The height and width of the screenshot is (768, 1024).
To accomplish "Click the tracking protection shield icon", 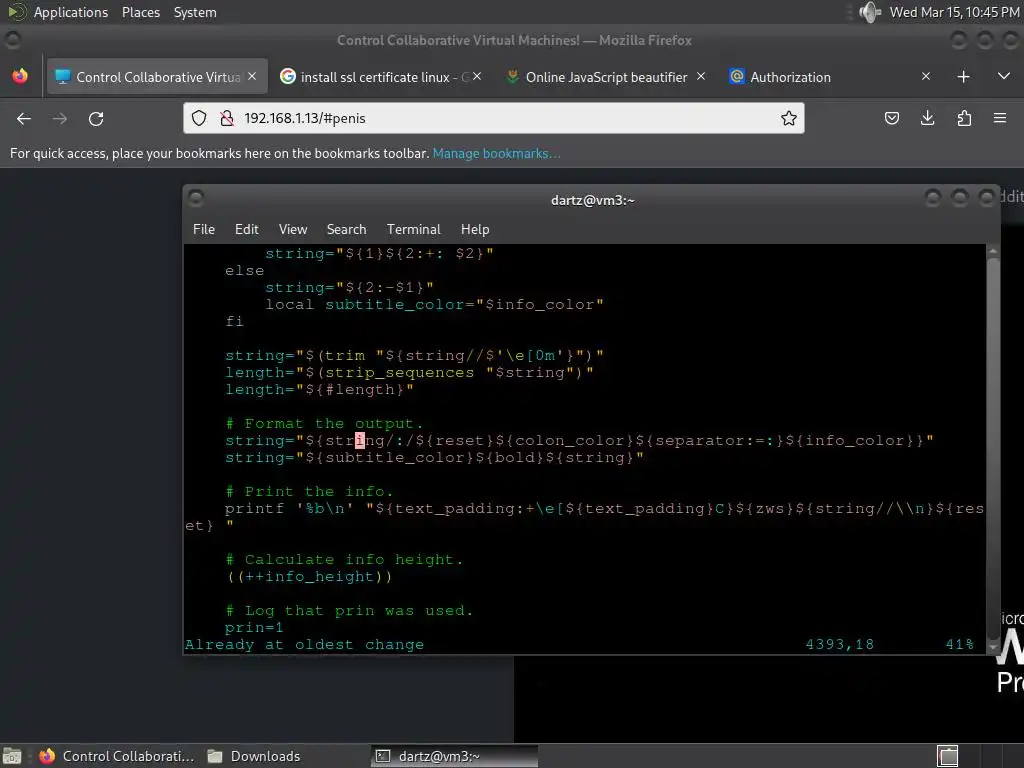I will [199, 118].
